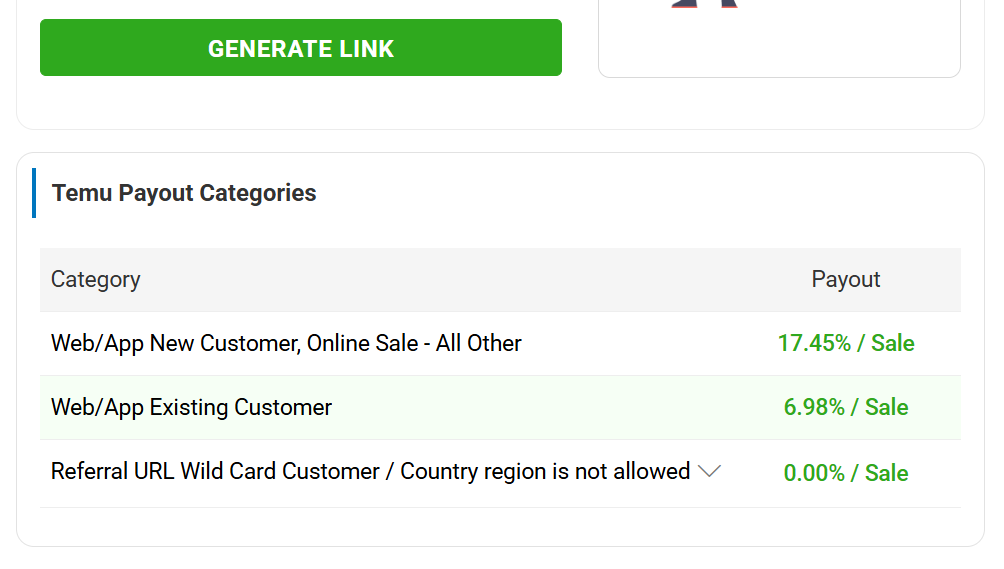This screenshot has height=569, width=1004.
Task: Click the Temu Payout Categories heading
Action: tap(184, 193)
